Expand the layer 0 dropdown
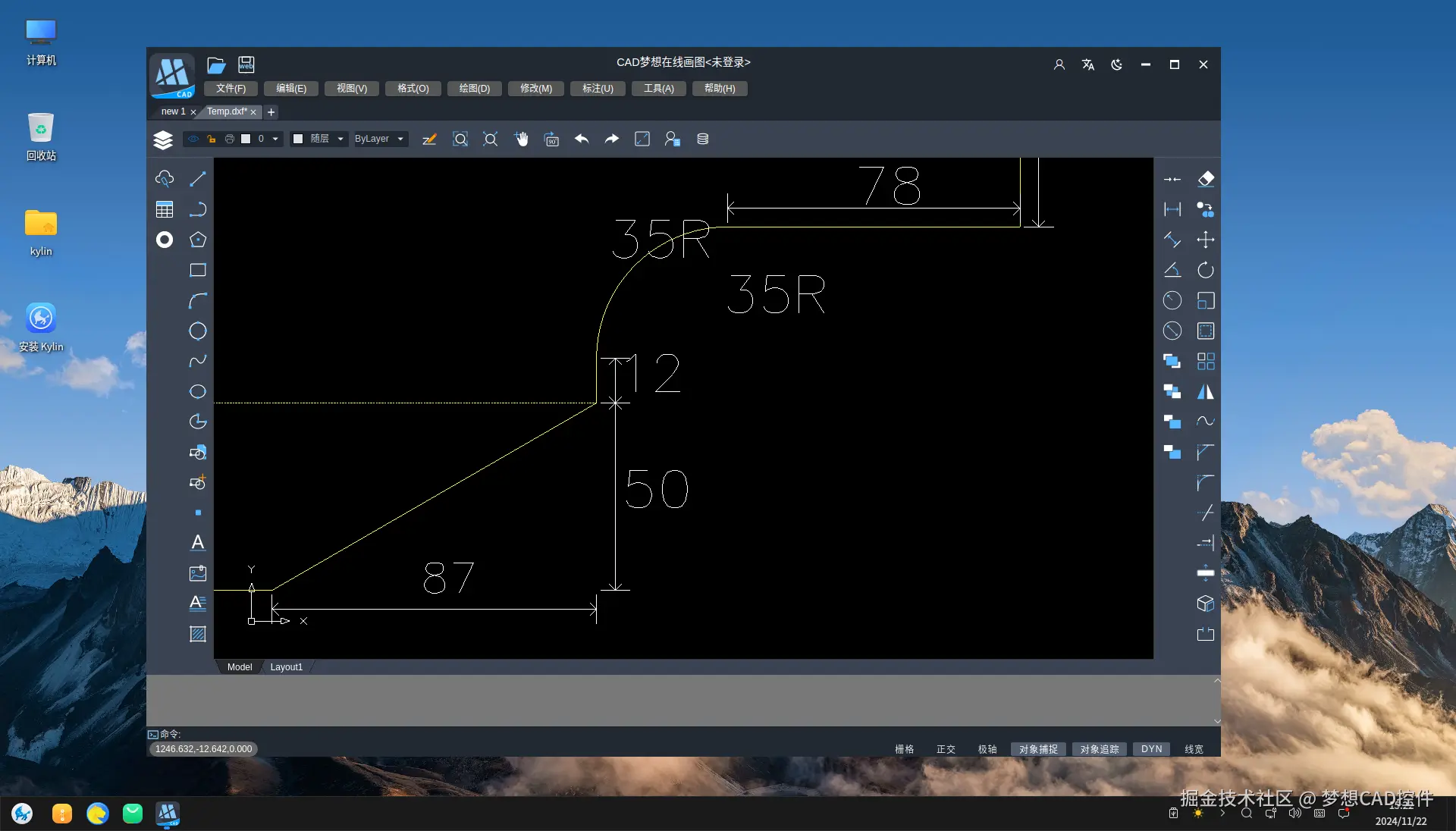 275,139
